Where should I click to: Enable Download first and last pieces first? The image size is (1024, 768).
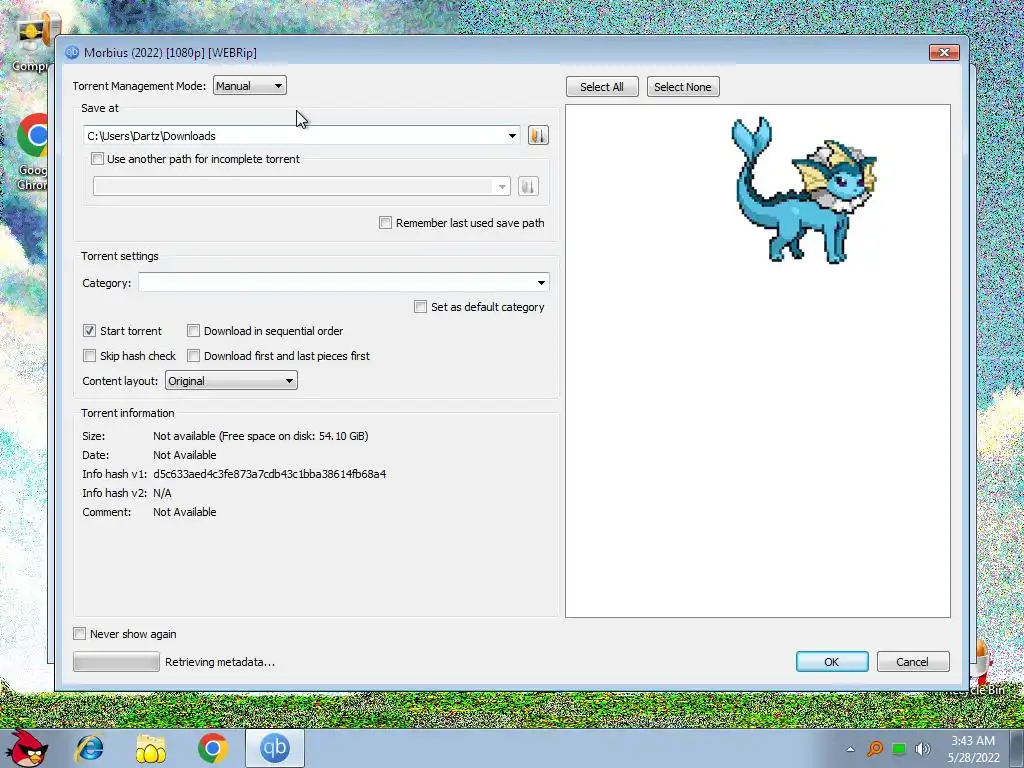click(x=193, y=355)
